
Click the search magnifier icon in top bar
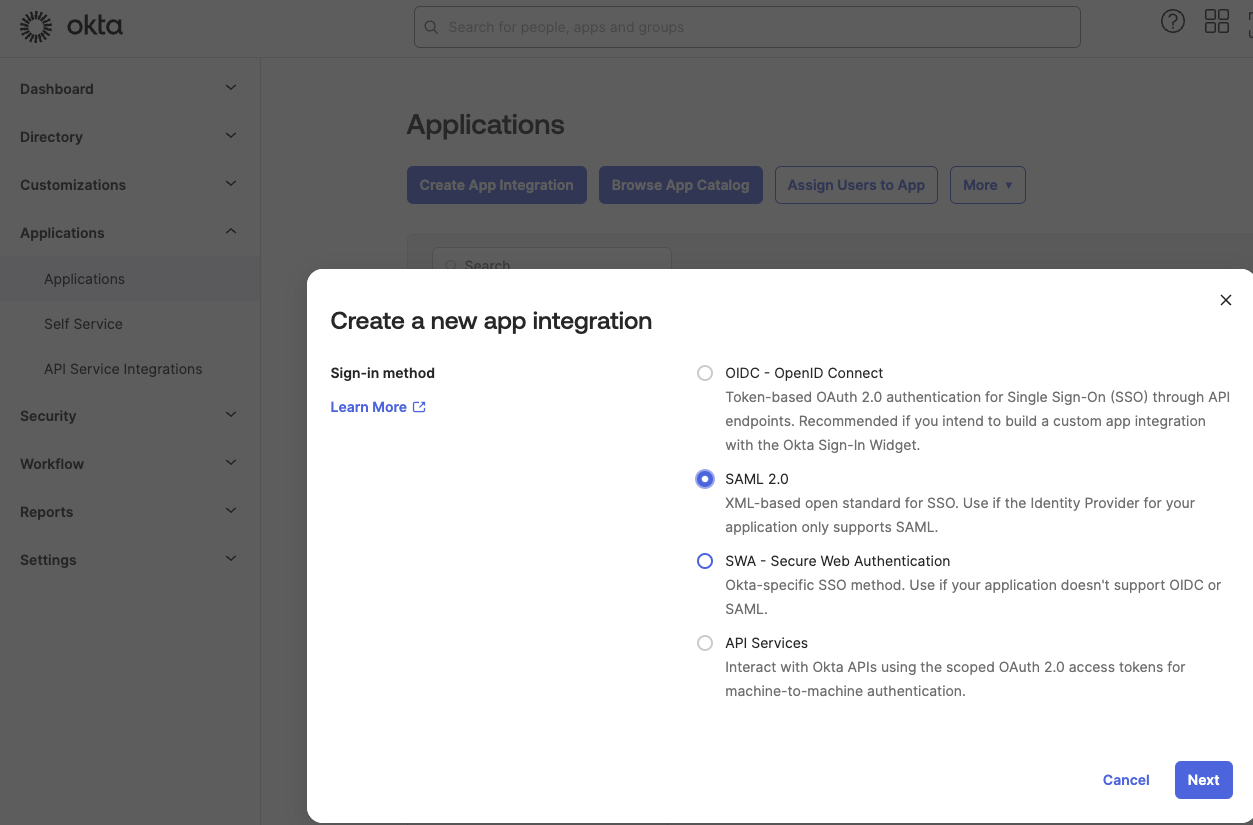pyautogui.click(x=431, y=27)
